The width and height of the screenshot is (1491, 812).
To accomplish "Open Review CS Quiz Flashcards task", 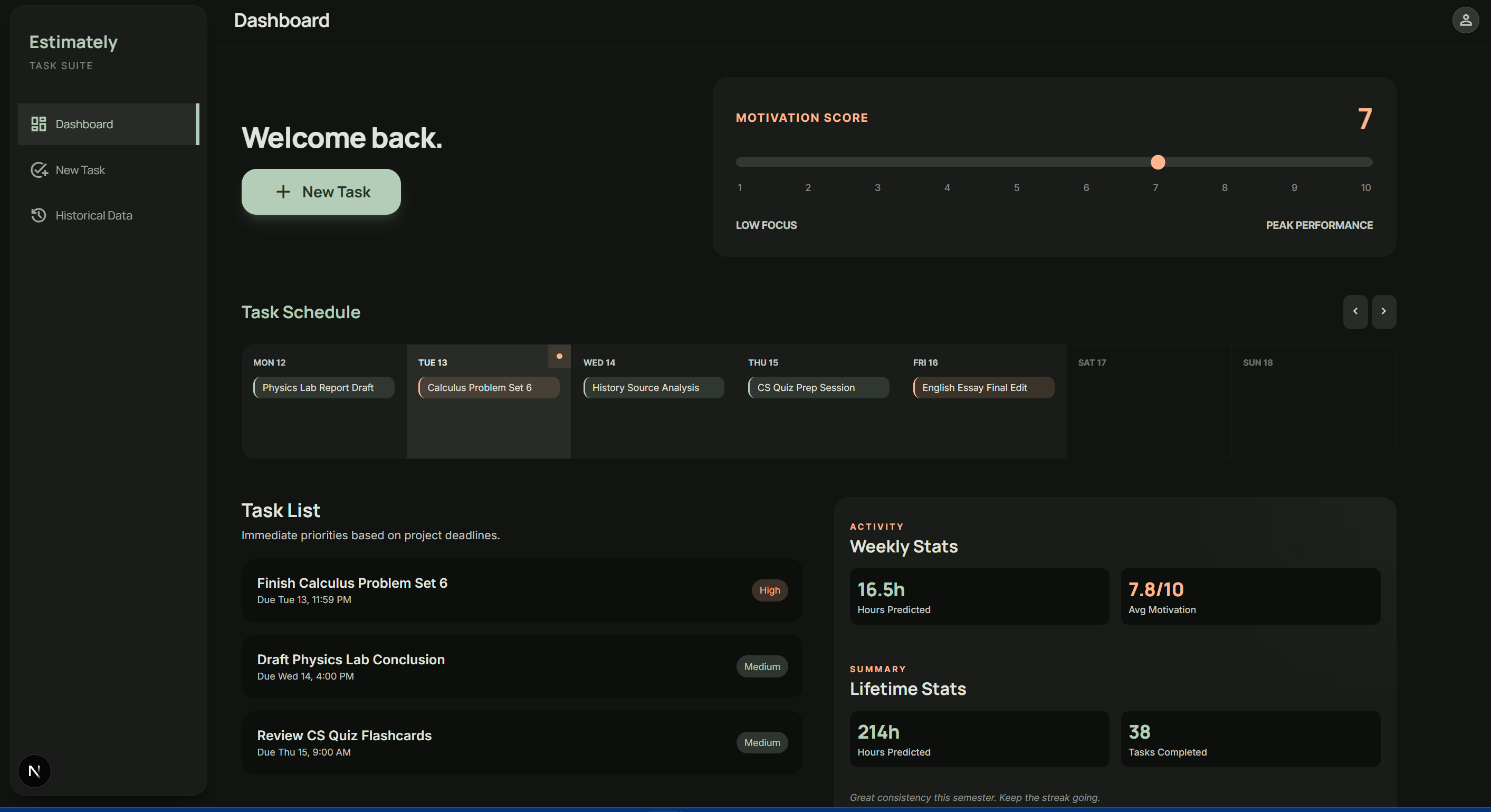I will 344,735.
